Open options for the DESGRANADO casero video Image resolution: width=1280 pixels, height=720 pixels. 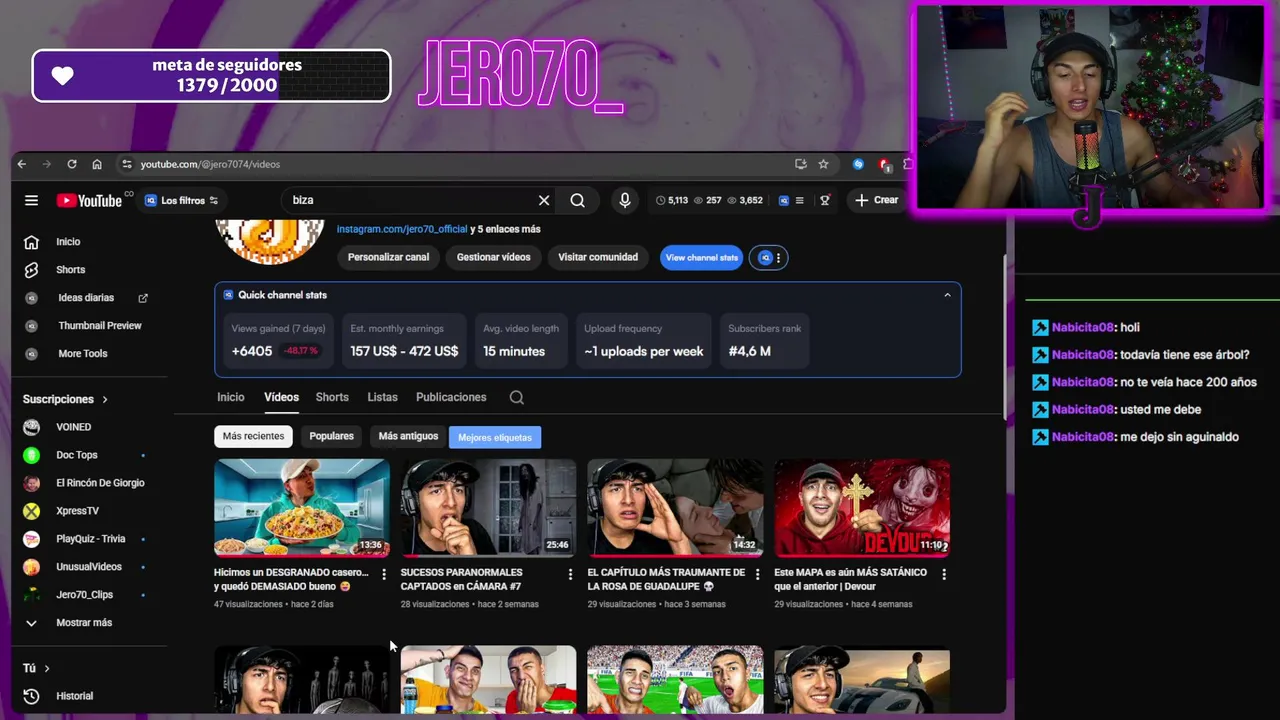384,574
